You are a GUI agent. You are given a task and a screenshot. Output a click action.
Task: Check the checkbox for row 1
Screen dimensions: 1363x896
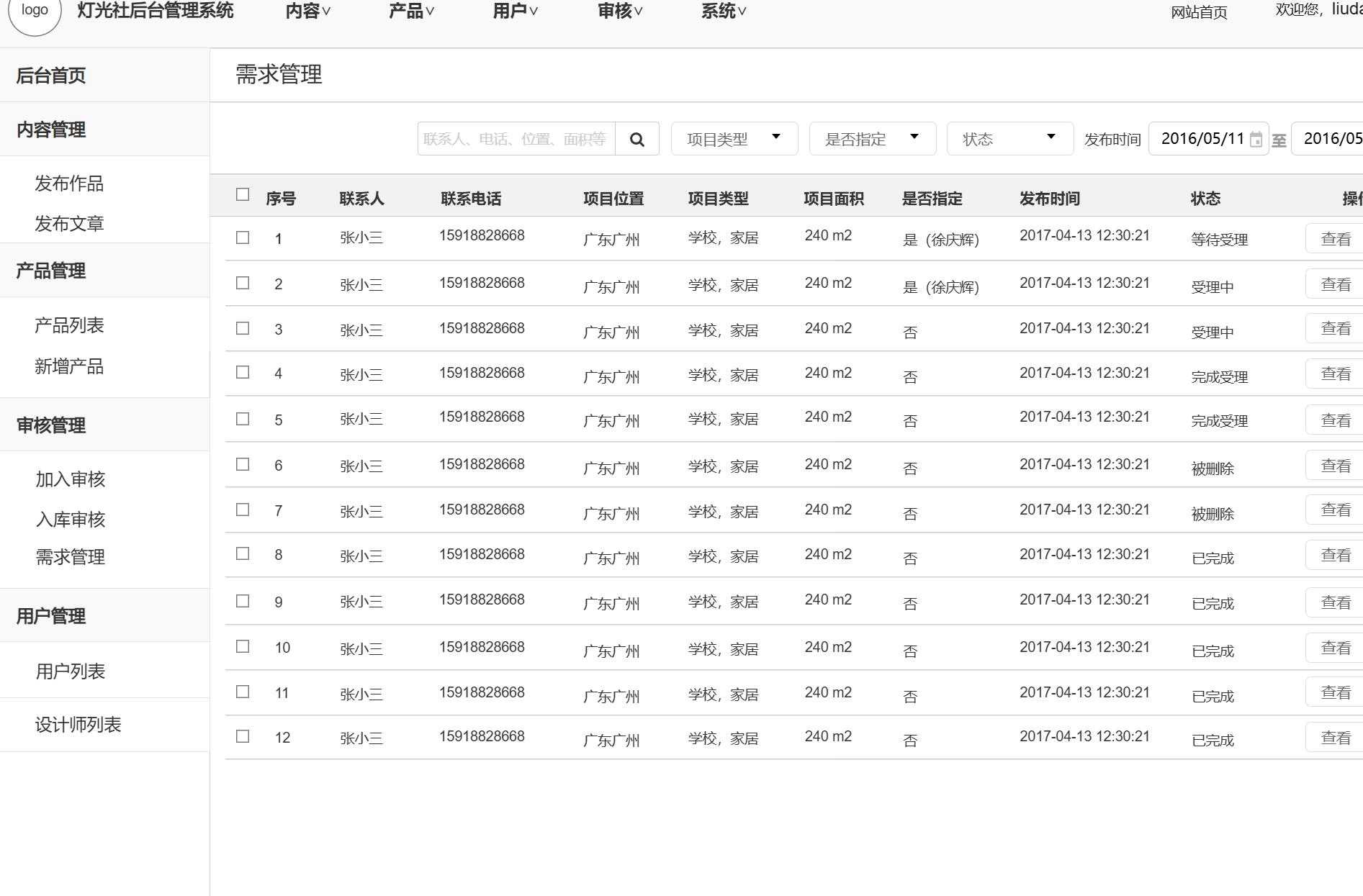pyautogui.click(x=242, y=237)
